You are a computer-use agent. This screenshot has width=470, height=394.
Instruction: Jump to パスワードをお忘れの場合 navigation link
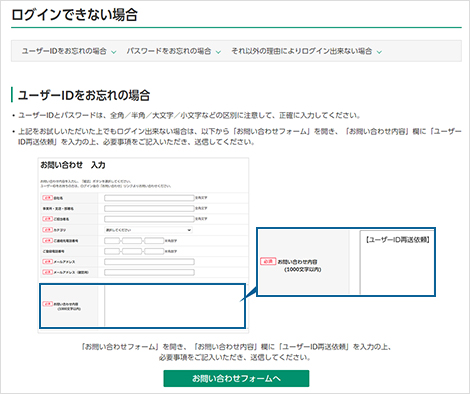click(169, 51)
